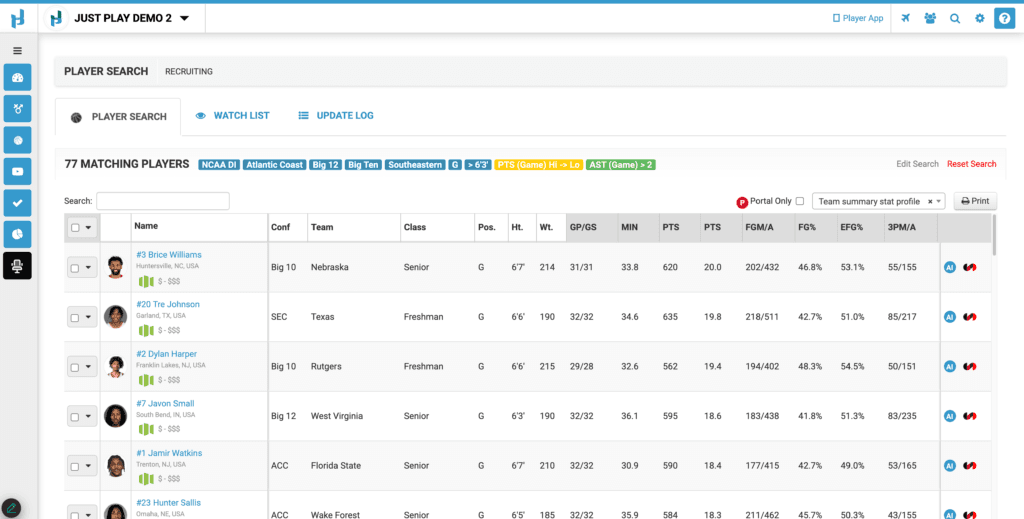Click the Edit Search link
The image size is (1024, 519).
[x=917, y=164]
